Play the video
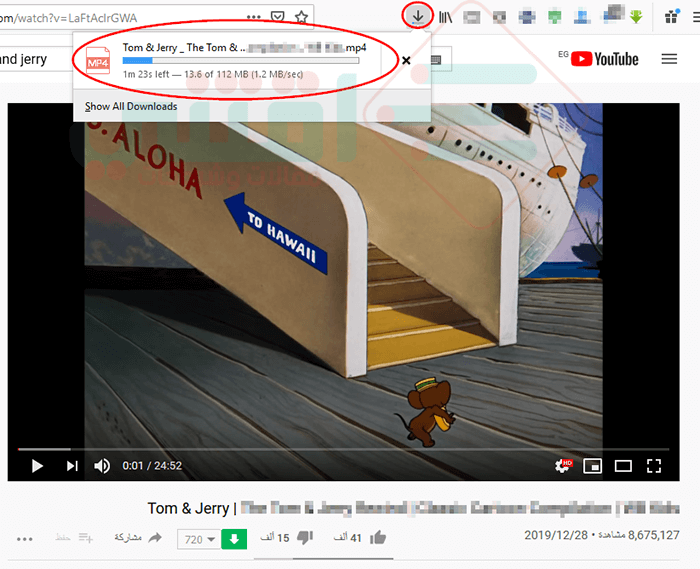700x569 pixels. (38, 466)
